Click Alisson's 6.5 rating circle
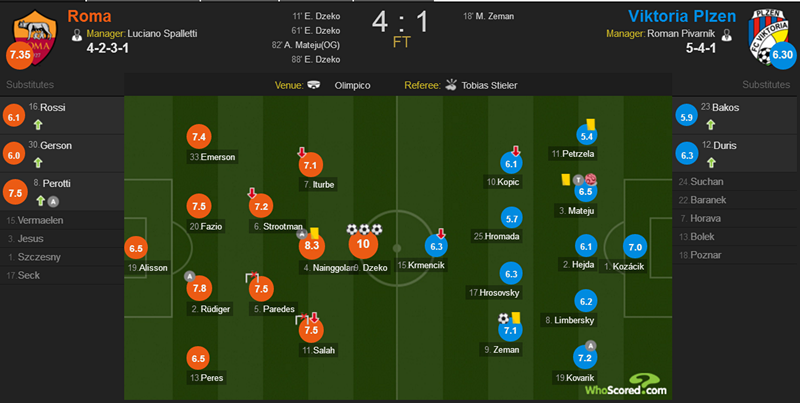800x403 pixels. [137, 247]
